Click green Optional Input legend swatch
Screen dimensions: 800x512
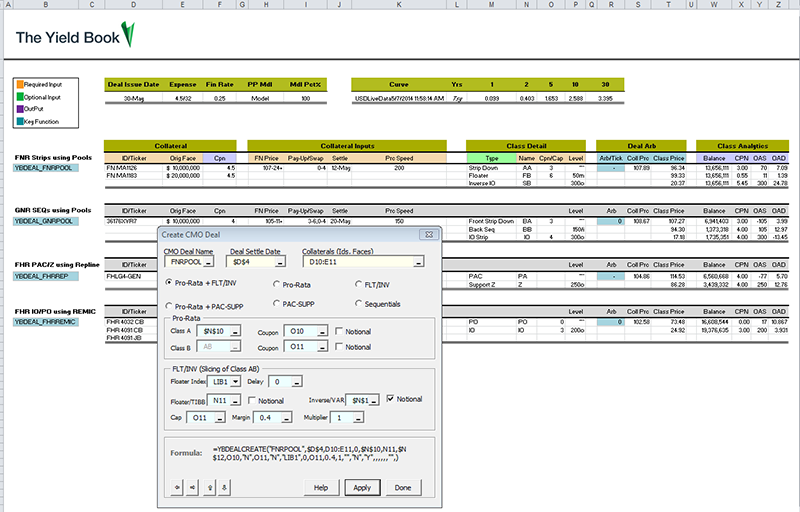click(20, 97)
